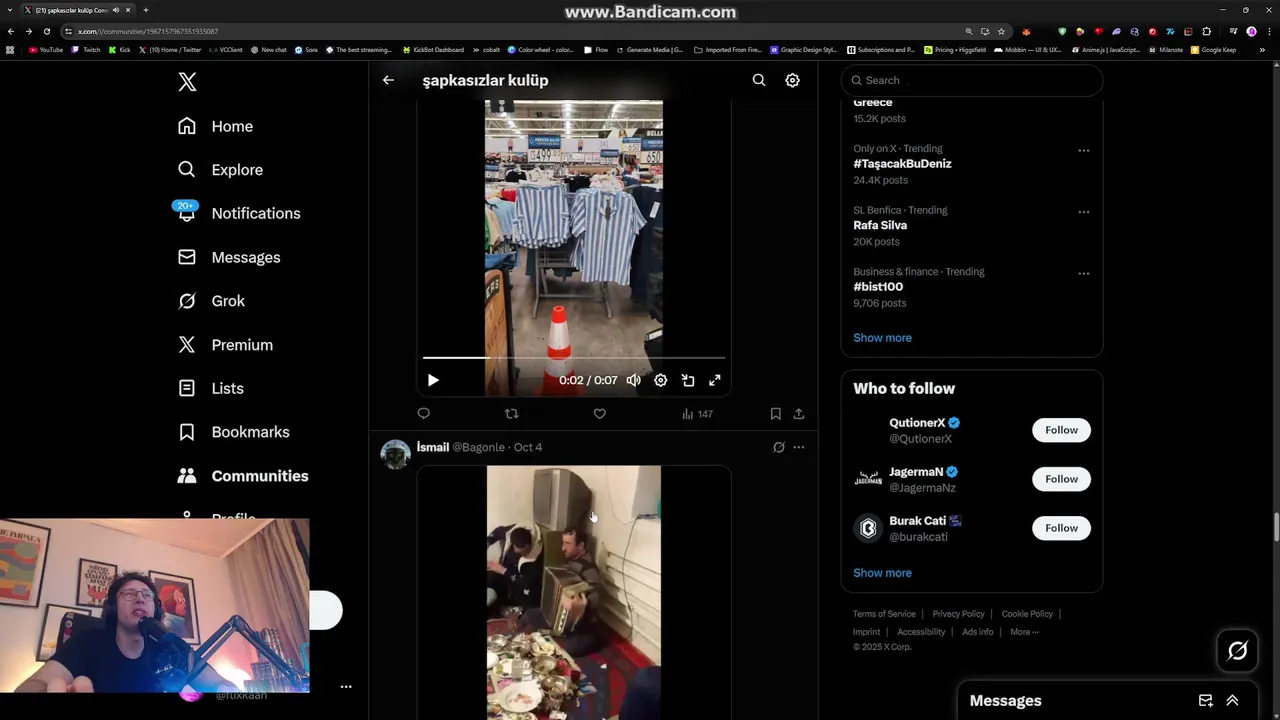The image size is (1280, 720).
Task: Click the X logo in the sidebar
Action: point(187,82)
